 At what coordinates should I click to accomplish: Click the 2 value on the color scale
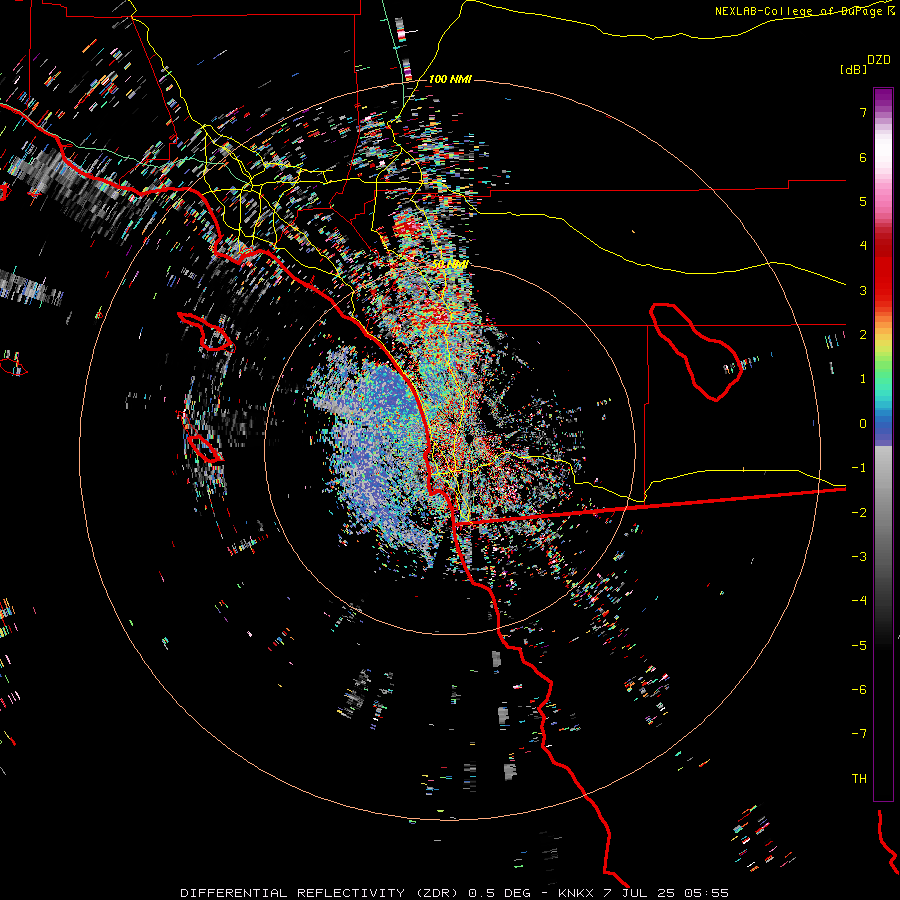pyautogui.click(x=863, y=335)
